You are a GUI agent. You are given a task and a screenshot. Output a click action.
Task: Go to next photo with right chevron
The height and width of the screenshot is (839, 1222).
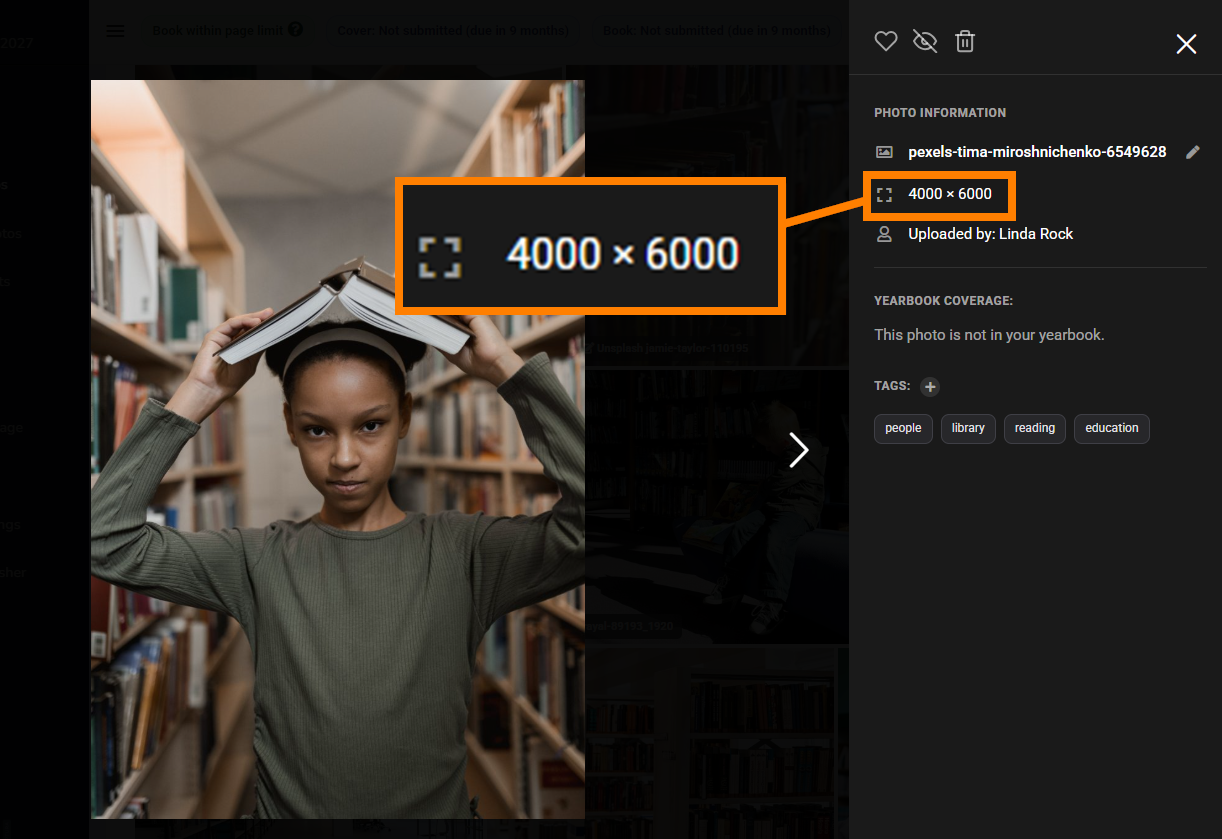(x=798, y=450)
